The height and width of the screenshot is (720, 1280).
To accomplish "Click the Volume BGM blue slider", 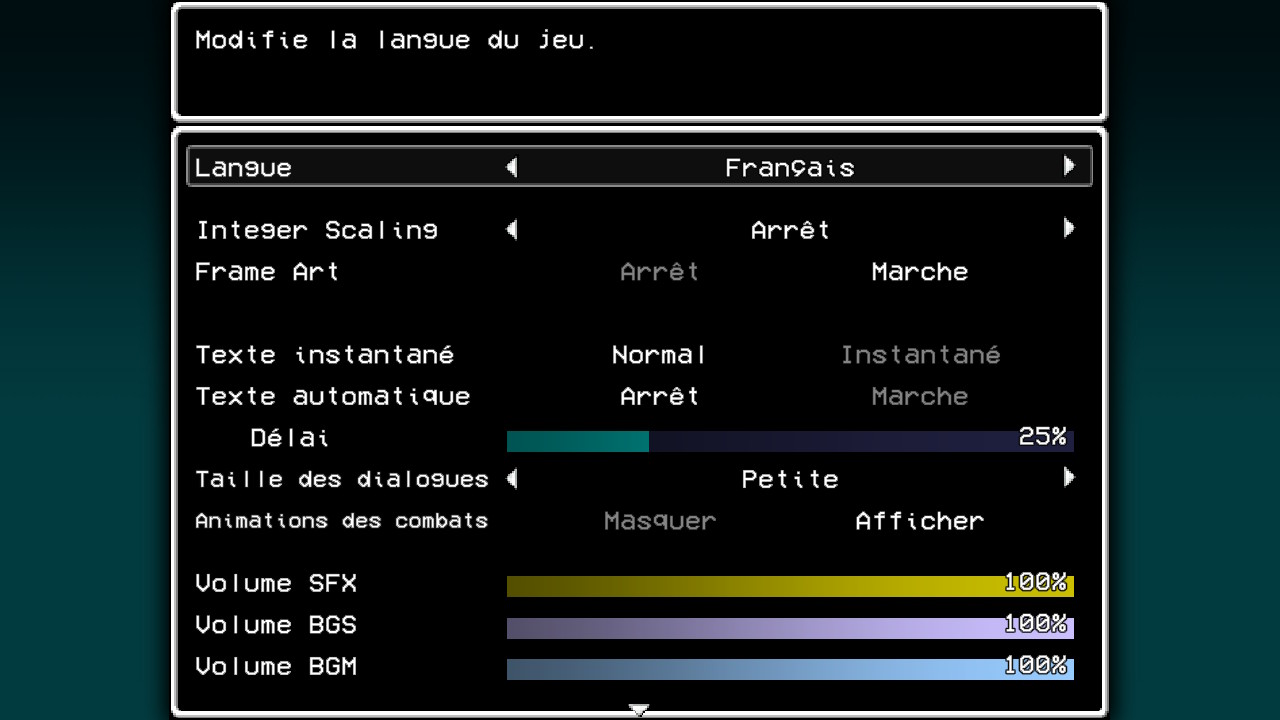I will coord(790,669).
